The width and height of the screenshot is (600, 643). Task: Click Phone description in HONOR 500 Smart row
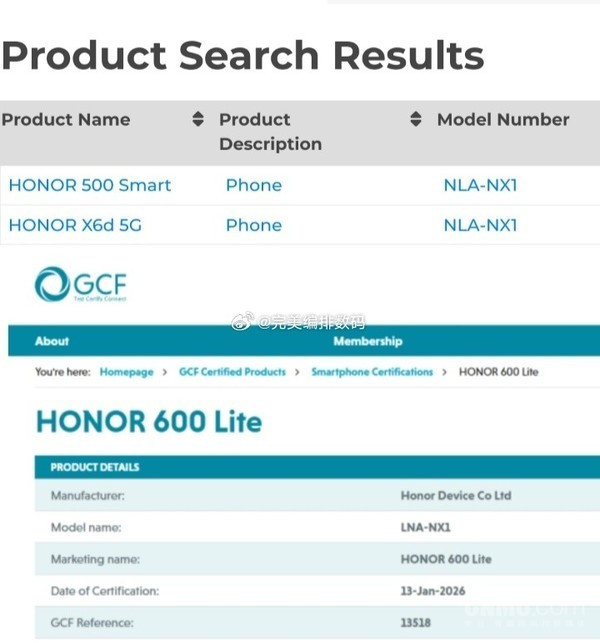coord(254,185)
